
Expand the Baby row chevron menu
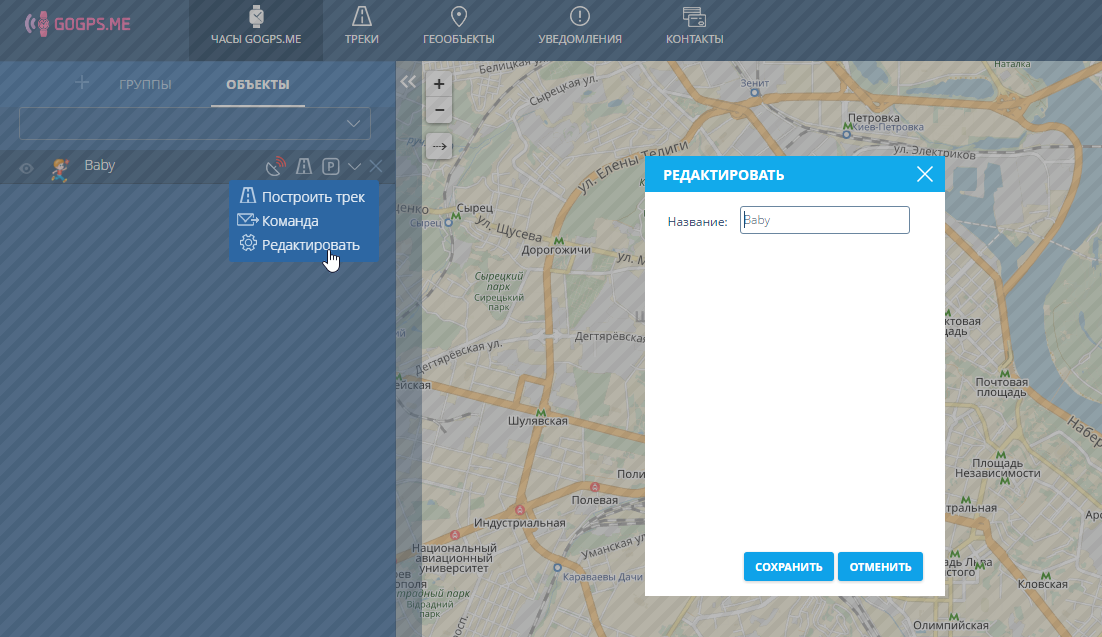point(354,167)
